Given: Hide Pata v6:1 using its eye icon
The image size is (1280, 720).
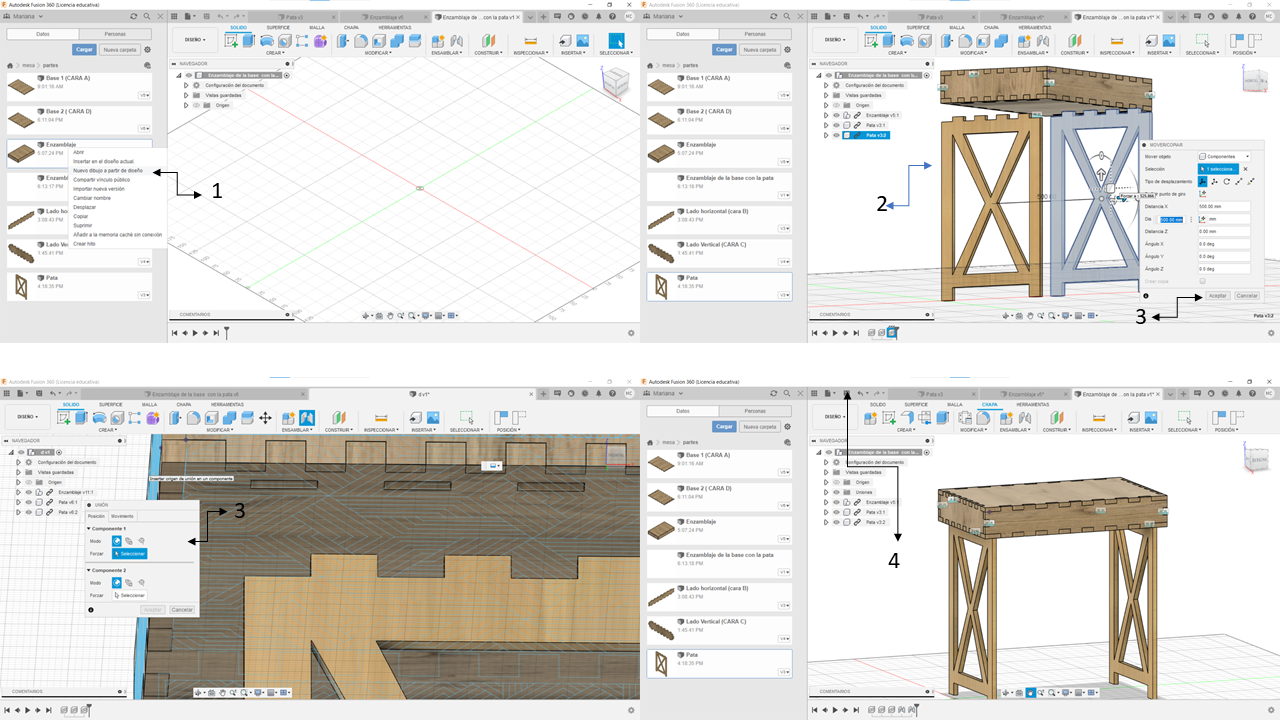Looking at the screenshot, I should pos(28,502).
